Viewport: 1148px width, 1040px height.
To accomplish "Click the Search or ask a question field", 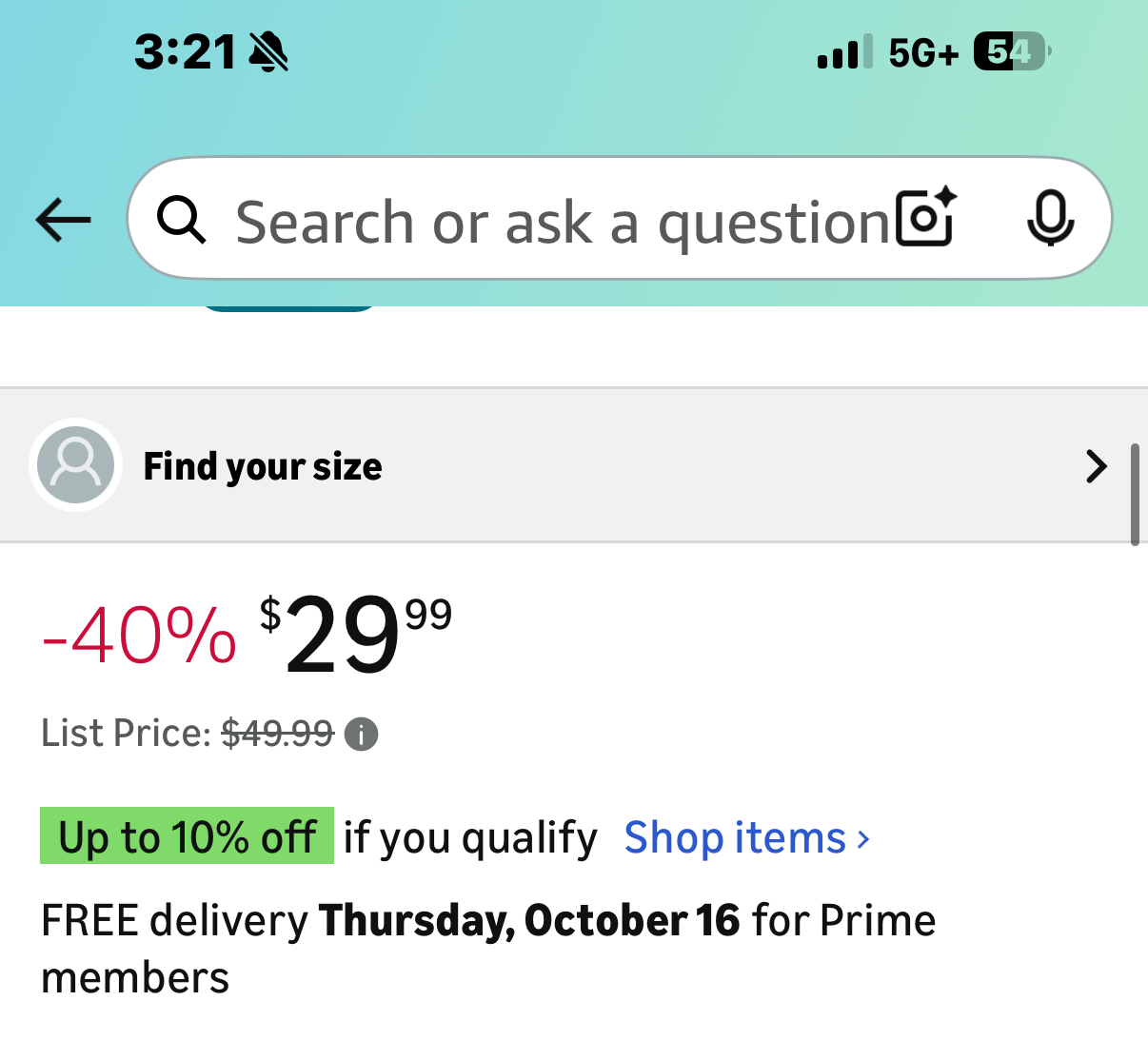I will [x=562, y=222].
